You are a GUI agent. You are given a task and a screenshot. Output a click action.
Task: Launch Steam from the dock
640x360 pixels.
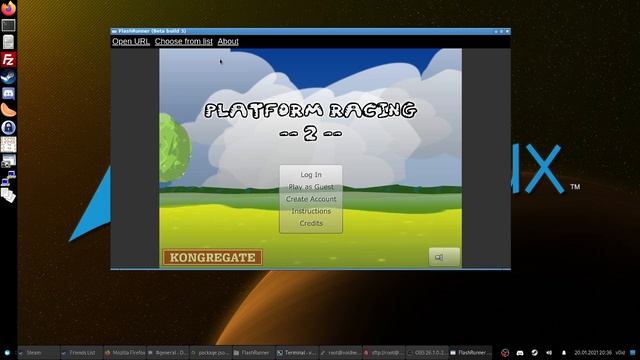coord(8,77)
